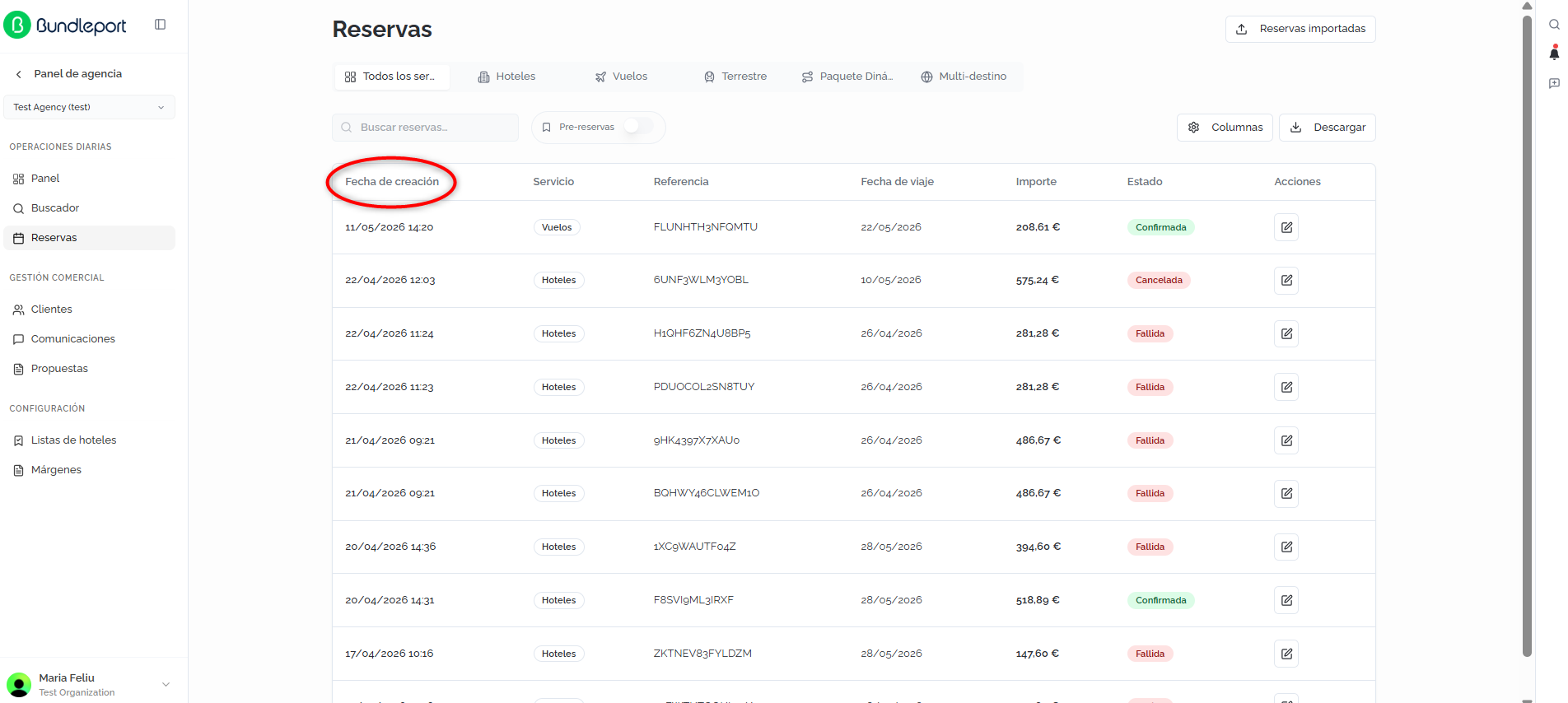Edit booking 9HK4397X7XAU0
1568x703 pixels.
tap(1286, 440)
